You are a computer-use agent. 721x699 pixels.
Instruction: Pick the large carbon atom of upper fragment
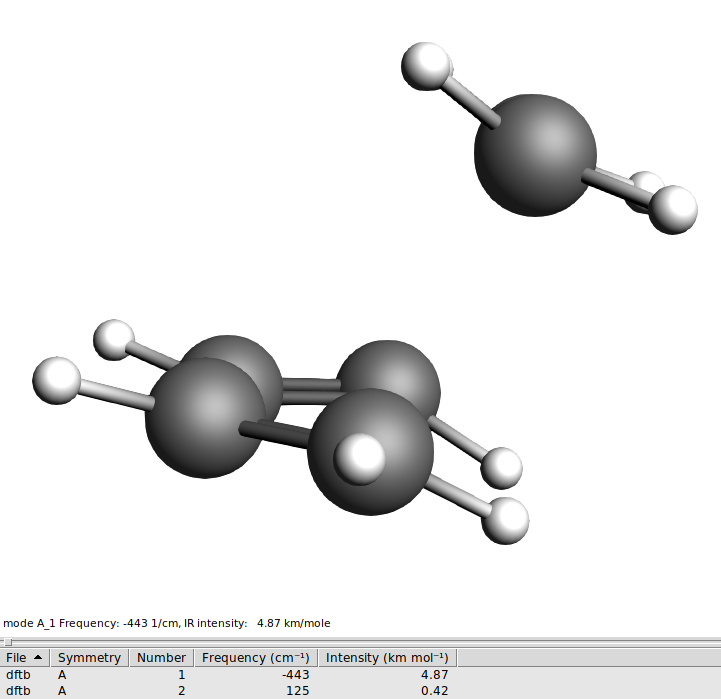click(x=534, y=155)
